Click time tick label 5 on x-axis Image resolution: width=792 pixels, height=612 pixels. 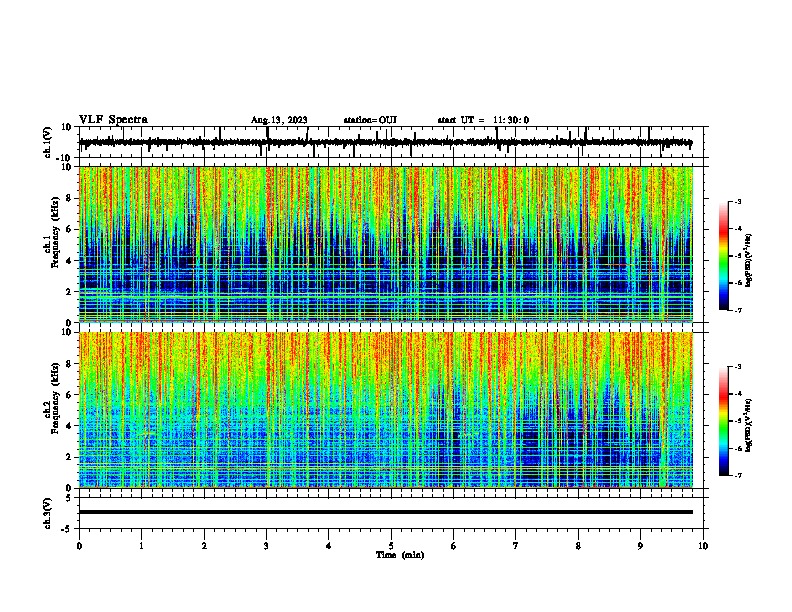(391, 546)
